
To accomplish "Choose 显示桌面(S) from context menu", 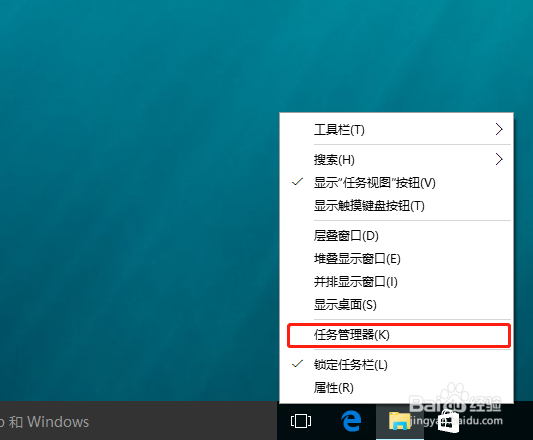I will [x=396, y=305].
